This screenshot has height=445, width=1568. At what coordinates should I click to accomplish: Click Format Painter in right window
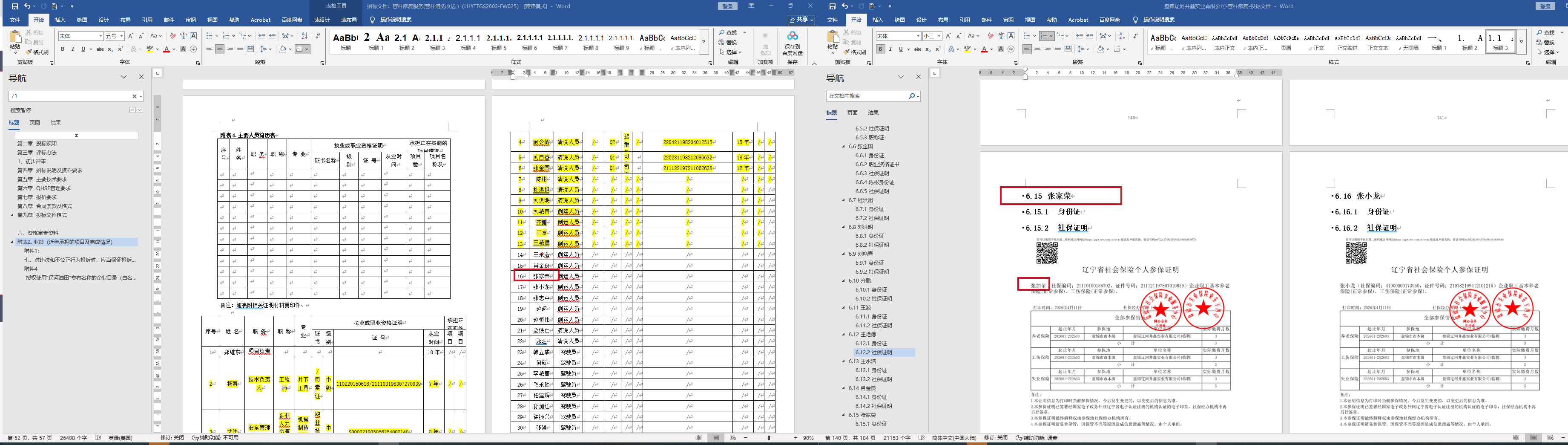tap(855, 52)
